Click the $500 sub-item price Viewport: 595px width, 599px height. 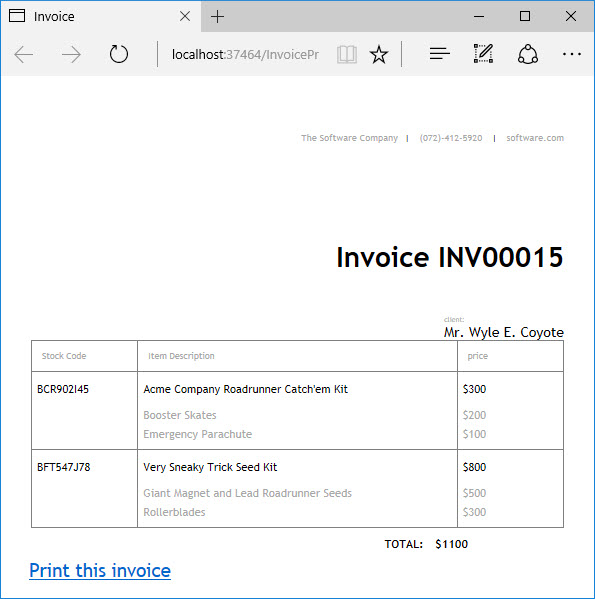[x=474, y=493]
